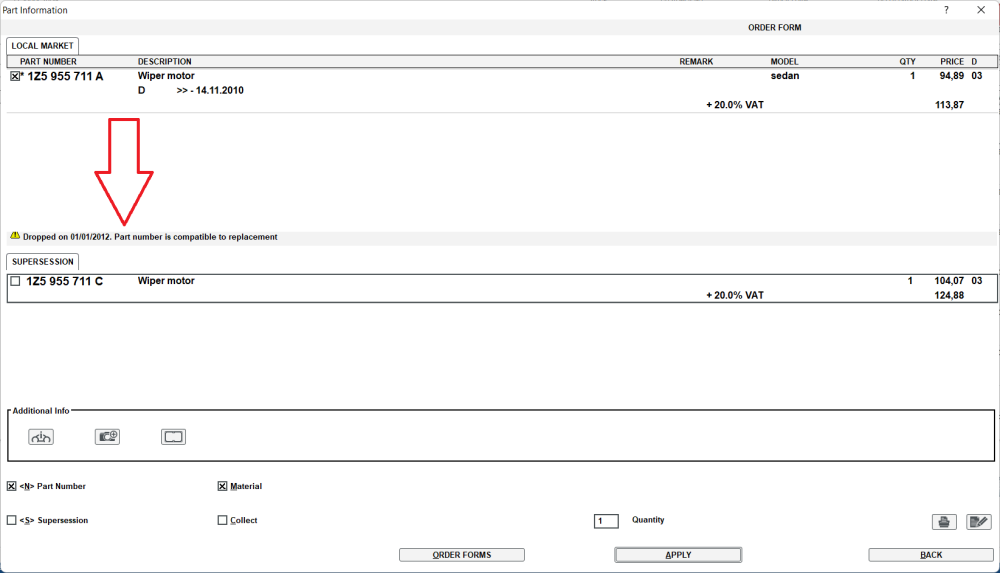
Task: Click the QTY column header
Action: click(x=908, y=62)
